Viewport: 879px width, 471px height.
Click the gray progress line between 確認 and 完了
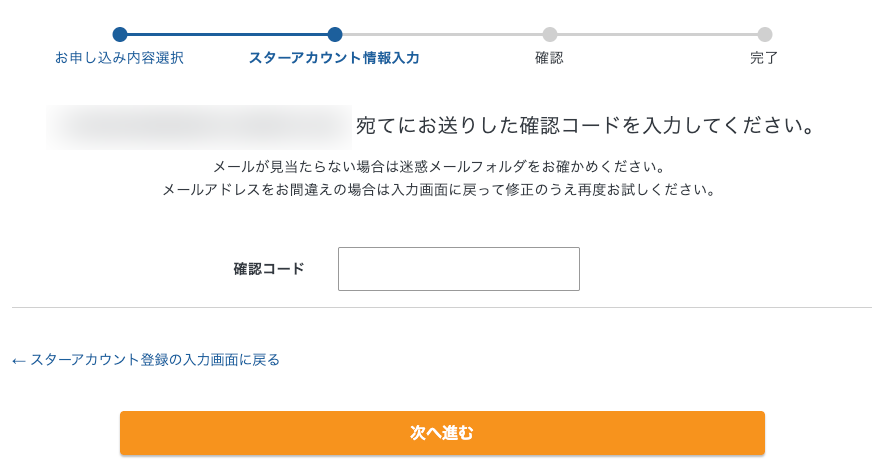pos(657,34)
